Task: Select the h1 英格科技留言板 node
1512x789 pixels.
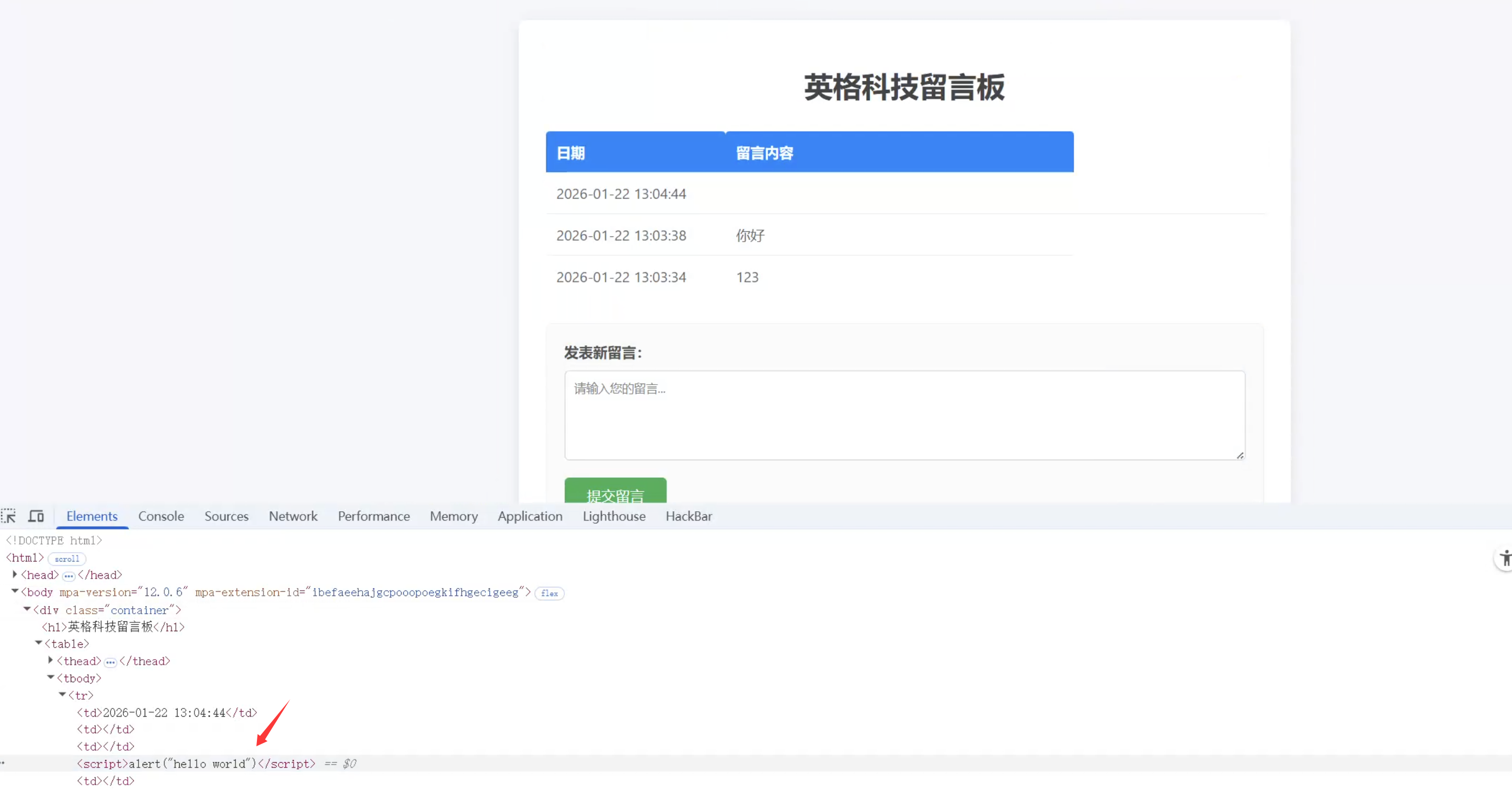Action: (113, 627)
